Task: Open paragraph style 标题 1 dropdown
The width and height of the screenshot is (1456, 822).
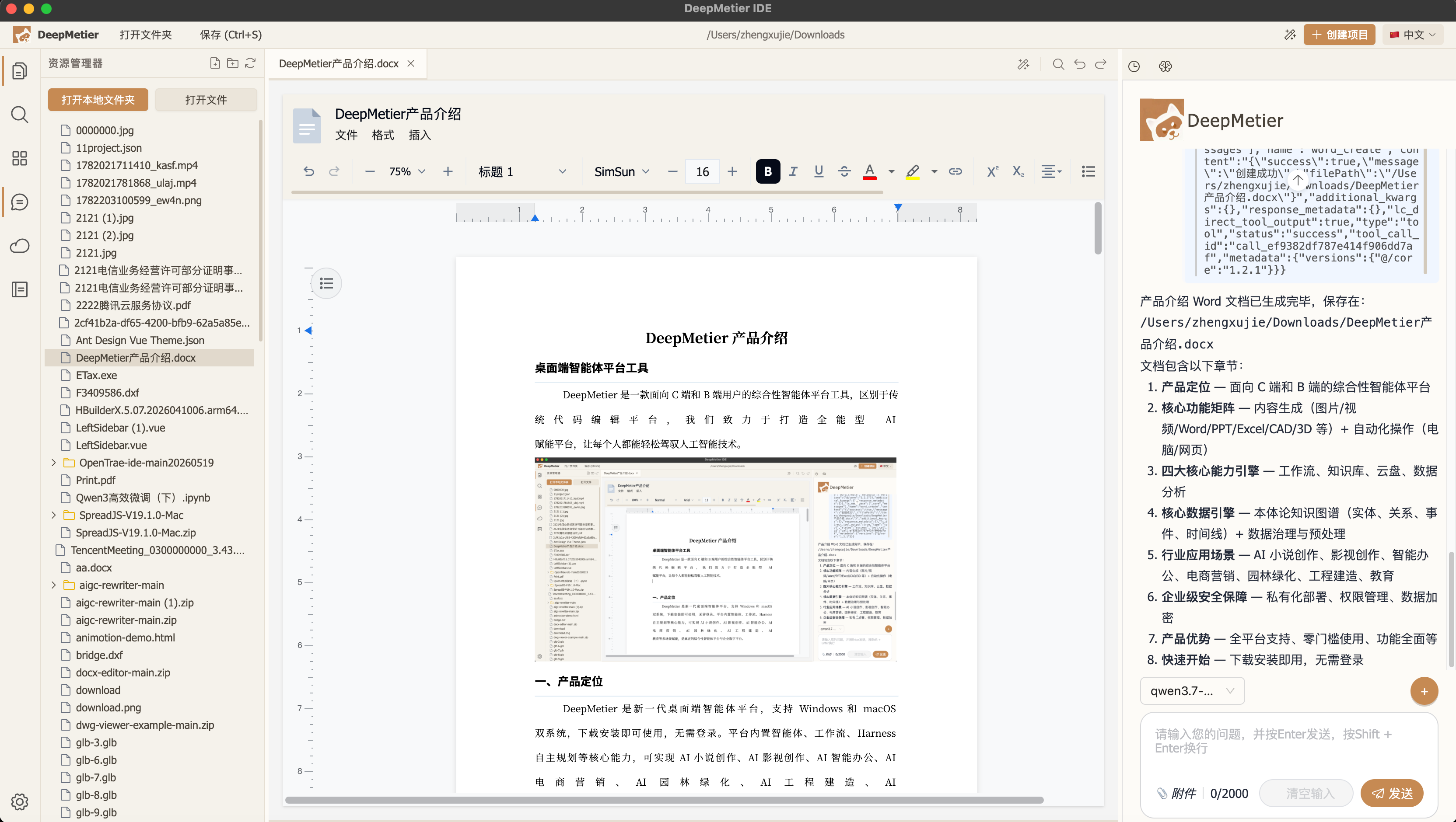Action: (522, 171)
